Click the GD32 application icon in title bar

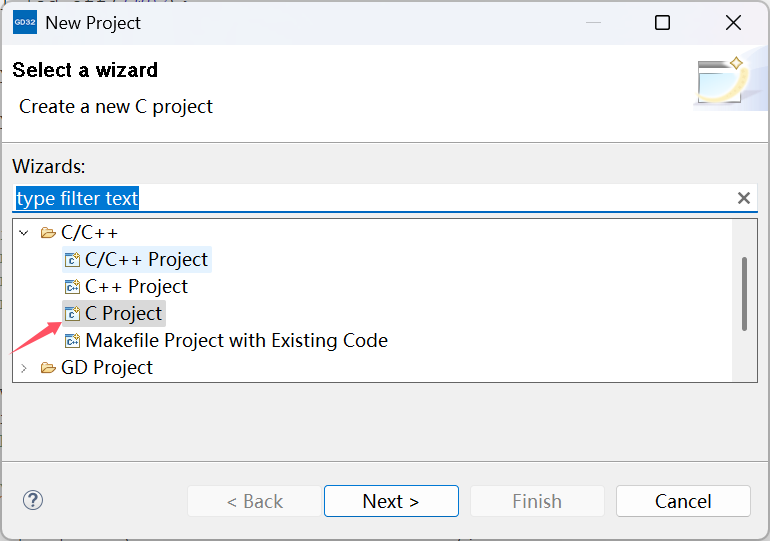[25, 22]
